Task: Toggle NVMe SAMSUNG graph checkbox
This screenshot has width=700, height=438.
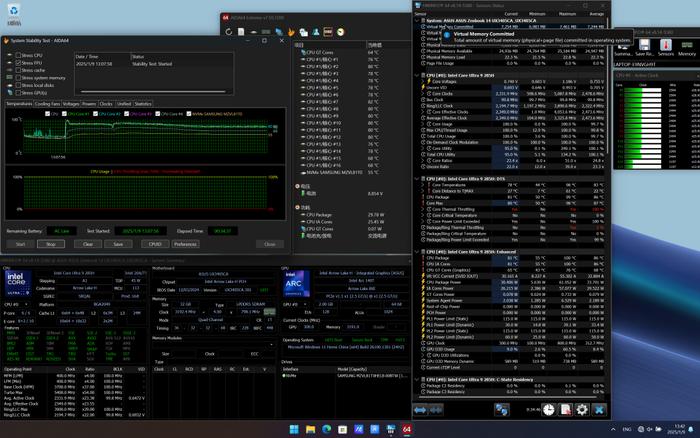Action: tap(188, 114)
